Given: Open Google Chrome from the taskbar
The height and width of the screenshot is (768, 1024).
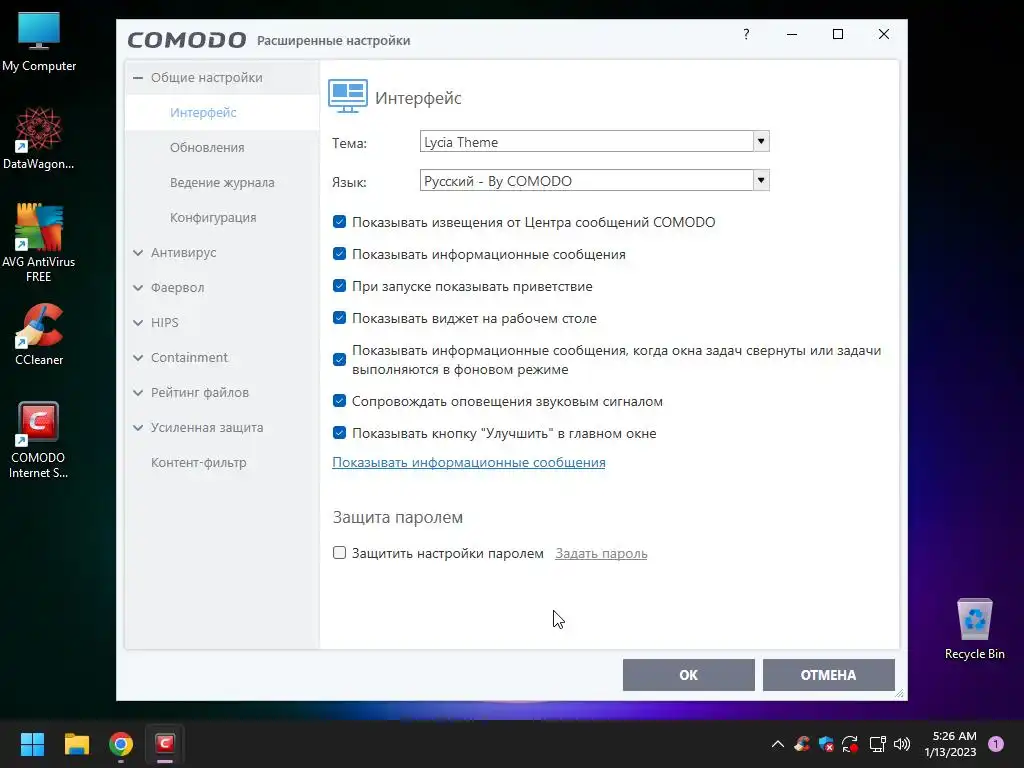Looking at the screenshot, I should click(x=121, y=744).
